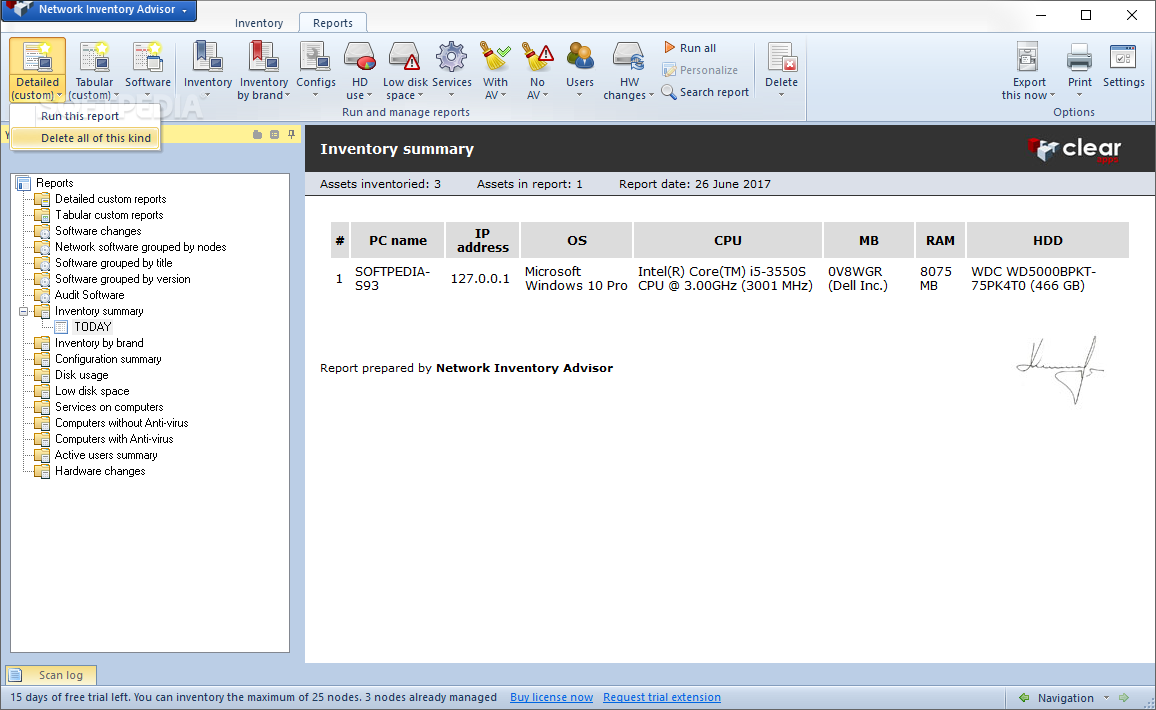Click the Run all play icon
This screenshot has height=710, width=1156.
669,47
